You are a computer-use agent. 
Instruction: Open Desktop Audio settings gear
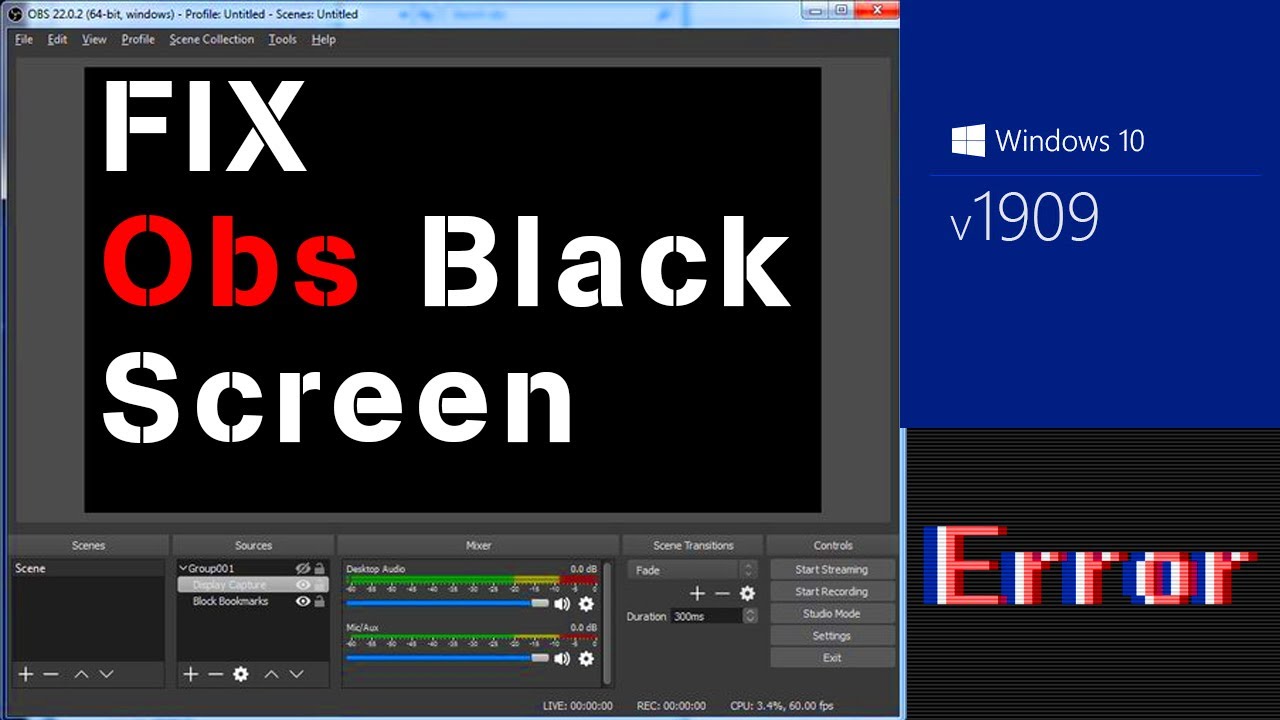pos(586,603)
